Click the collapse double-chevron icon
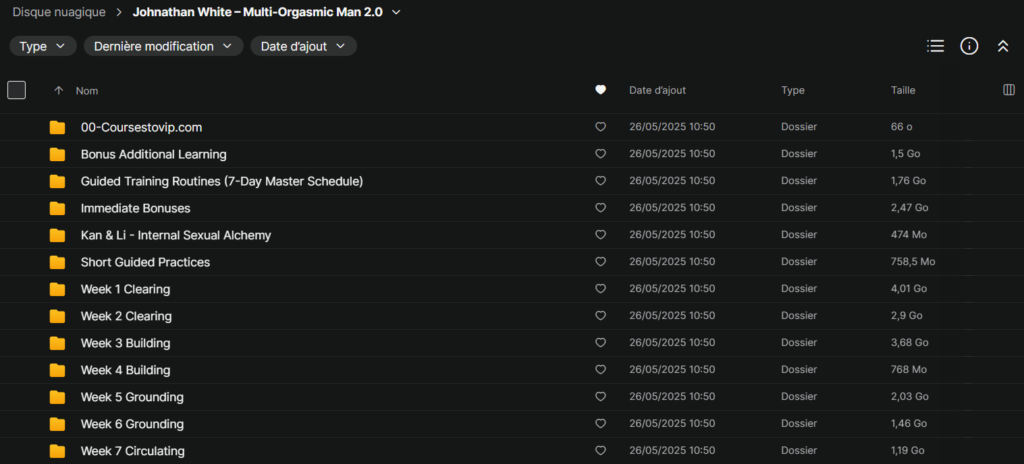1024x464 pixels. [1003, 46]
